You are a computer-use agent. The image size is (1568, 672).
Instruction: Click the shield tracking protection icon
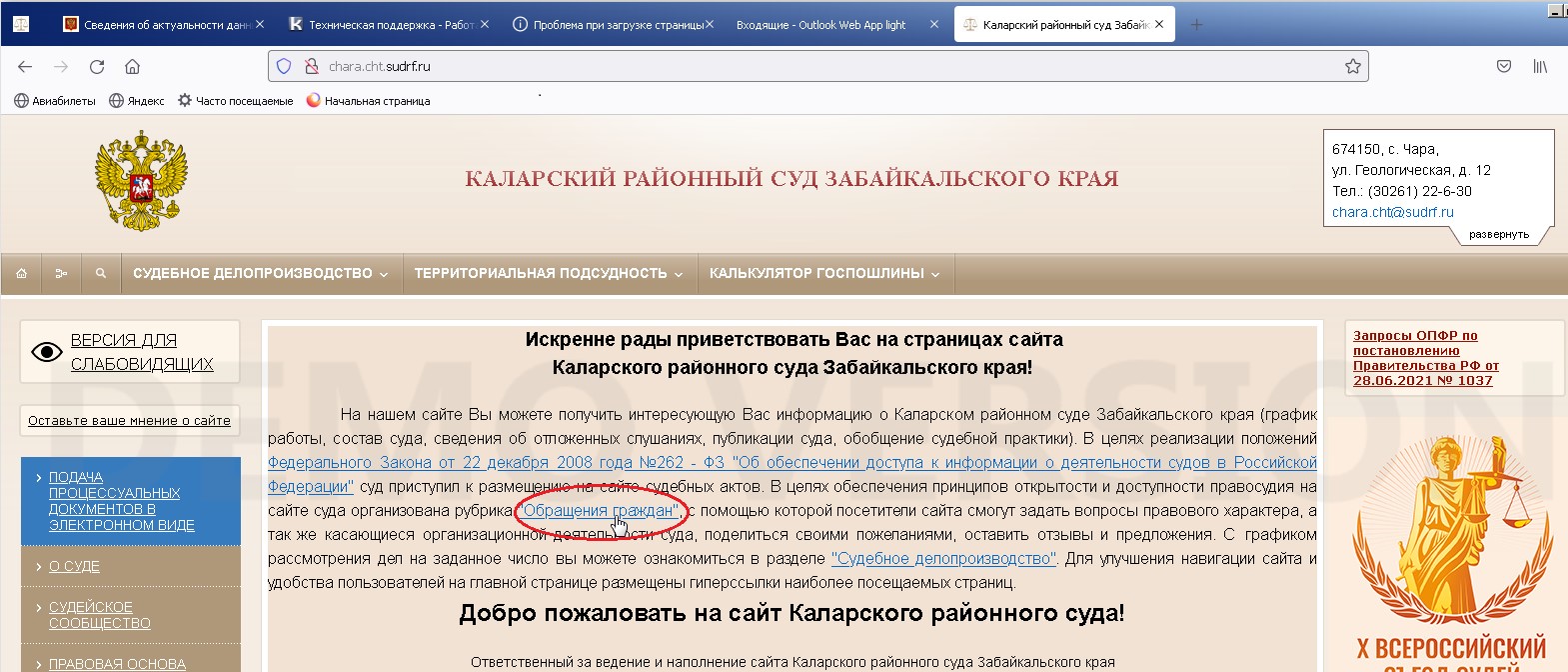[x=284, y=66]
